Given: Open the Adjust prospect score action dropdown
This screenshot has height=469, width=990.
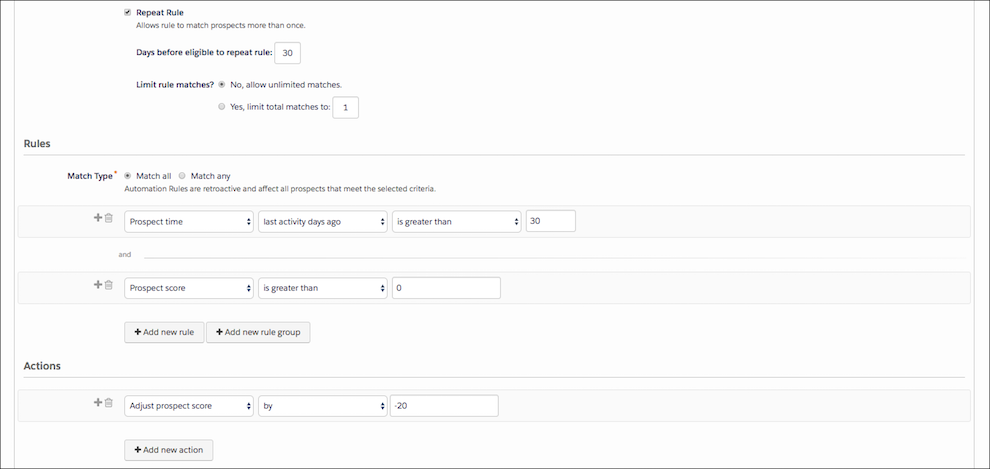Looking at the screenshot, I should click(x=189, y=406).
